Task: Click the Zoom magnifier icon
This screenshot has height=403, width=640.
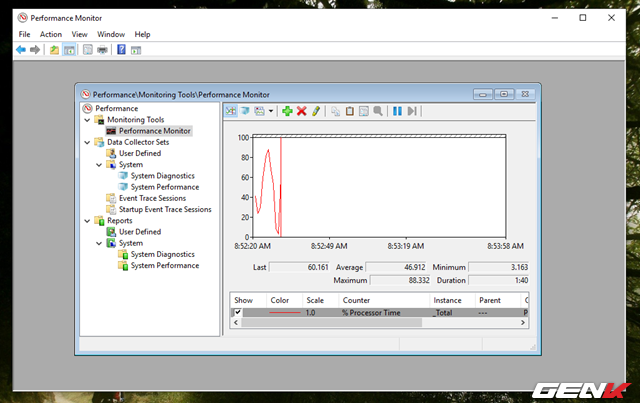Action: pyautogui.click(x=378, y=111)
